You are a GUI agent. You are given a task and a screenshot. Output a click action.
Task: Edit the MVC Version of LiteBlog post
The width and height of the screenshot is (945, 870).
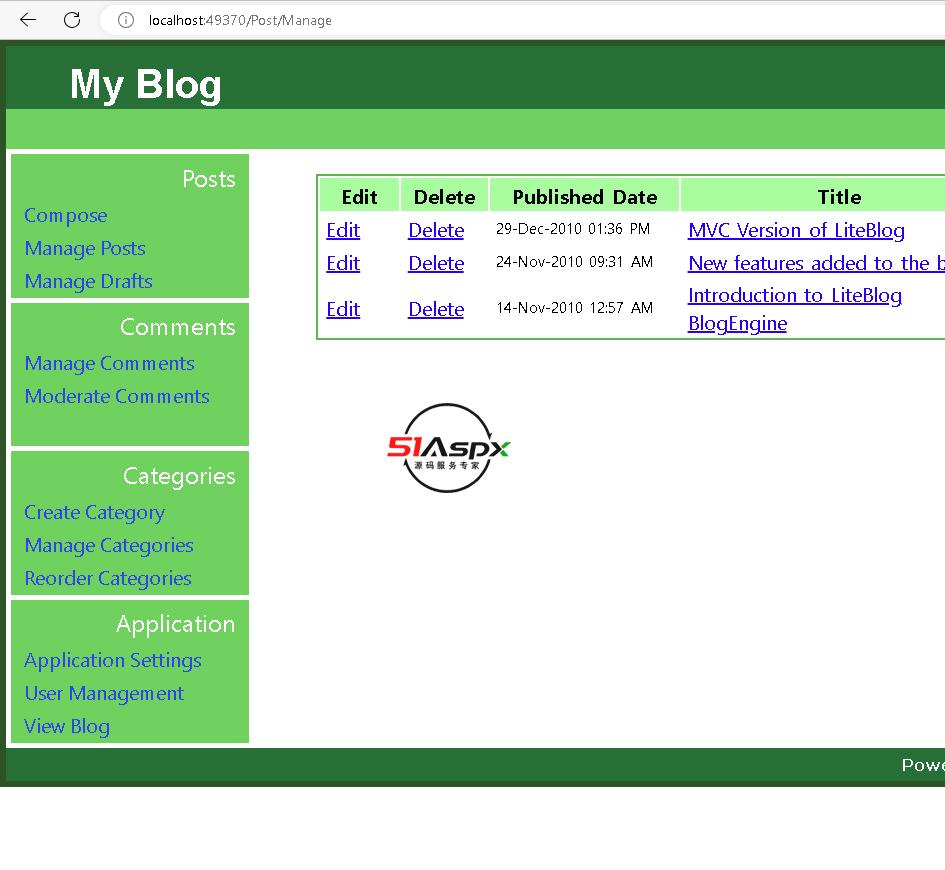pyautogui.click(x=343, y=230)
